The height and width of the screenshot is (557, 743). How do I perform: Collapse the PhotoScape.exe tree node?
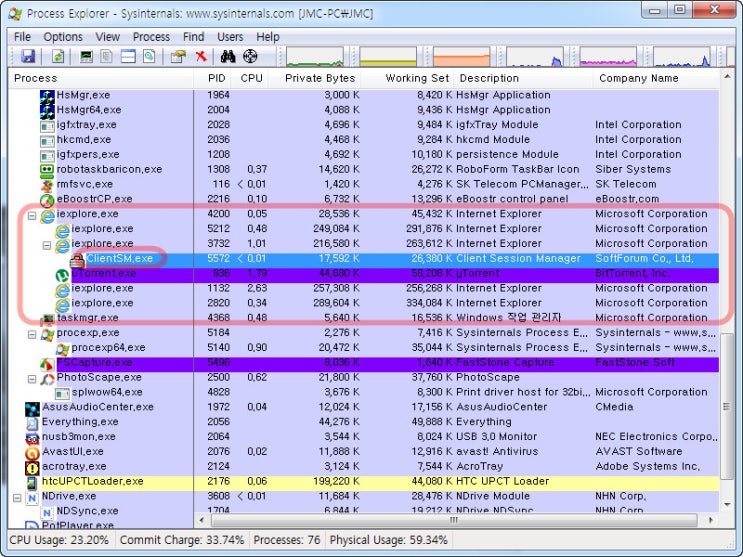tap(32, 378)
